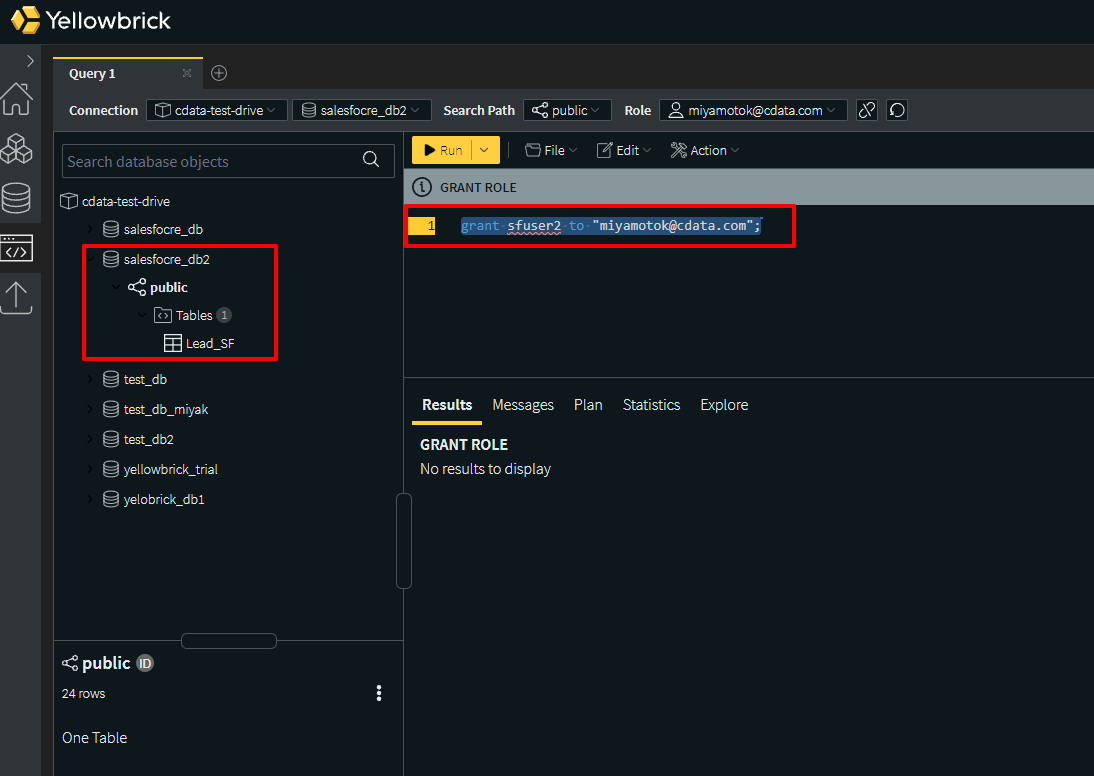Expand the yellowbrick_trial database node

(x=90, y=469)
